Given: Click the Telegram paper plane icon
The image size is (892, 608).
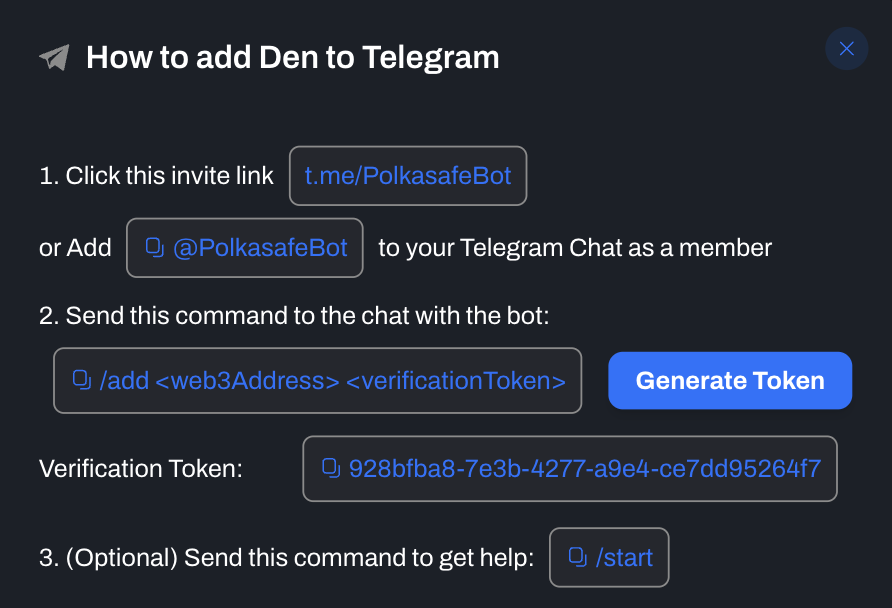Looking at the screenshot, I should (x=54, y=57).
